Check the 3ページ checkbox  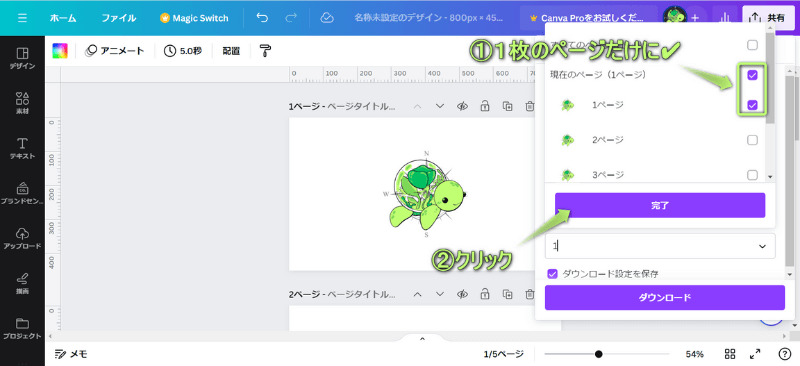pyautogui.click(x=753, y=175)
